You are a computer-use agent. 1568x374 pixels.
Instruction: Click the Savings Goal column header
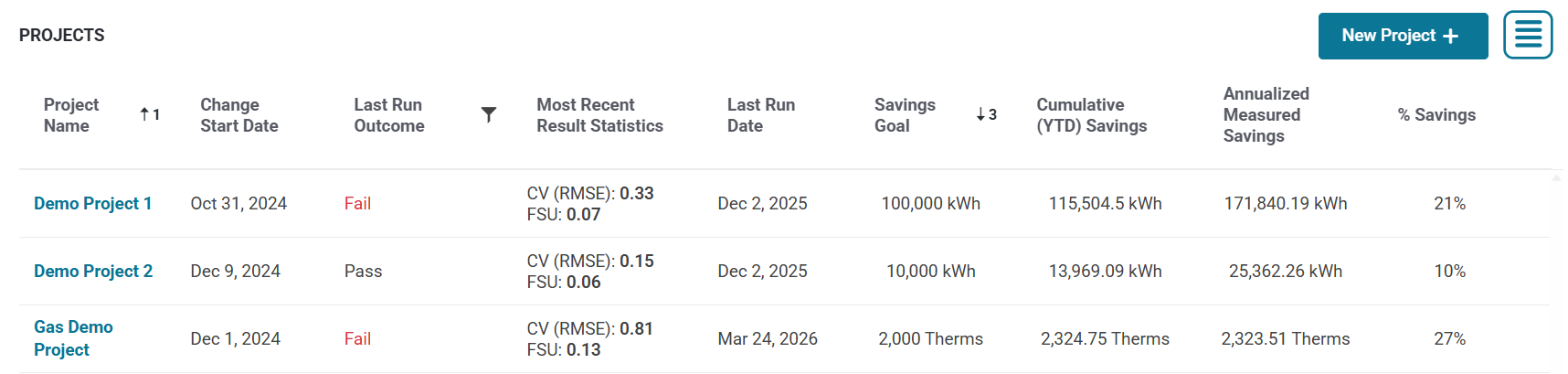905,115
